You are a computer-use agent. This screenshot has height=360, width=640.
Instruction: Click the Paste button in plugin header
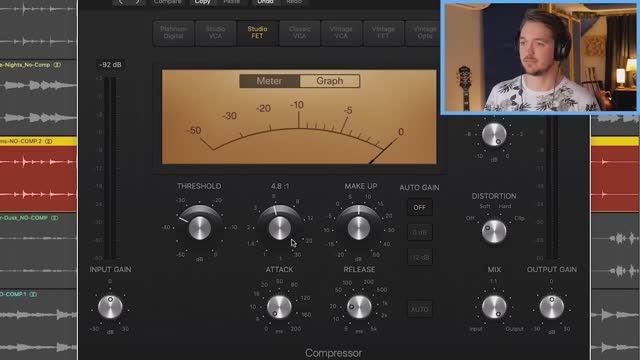pyautogui.click(x=231, y=2)
